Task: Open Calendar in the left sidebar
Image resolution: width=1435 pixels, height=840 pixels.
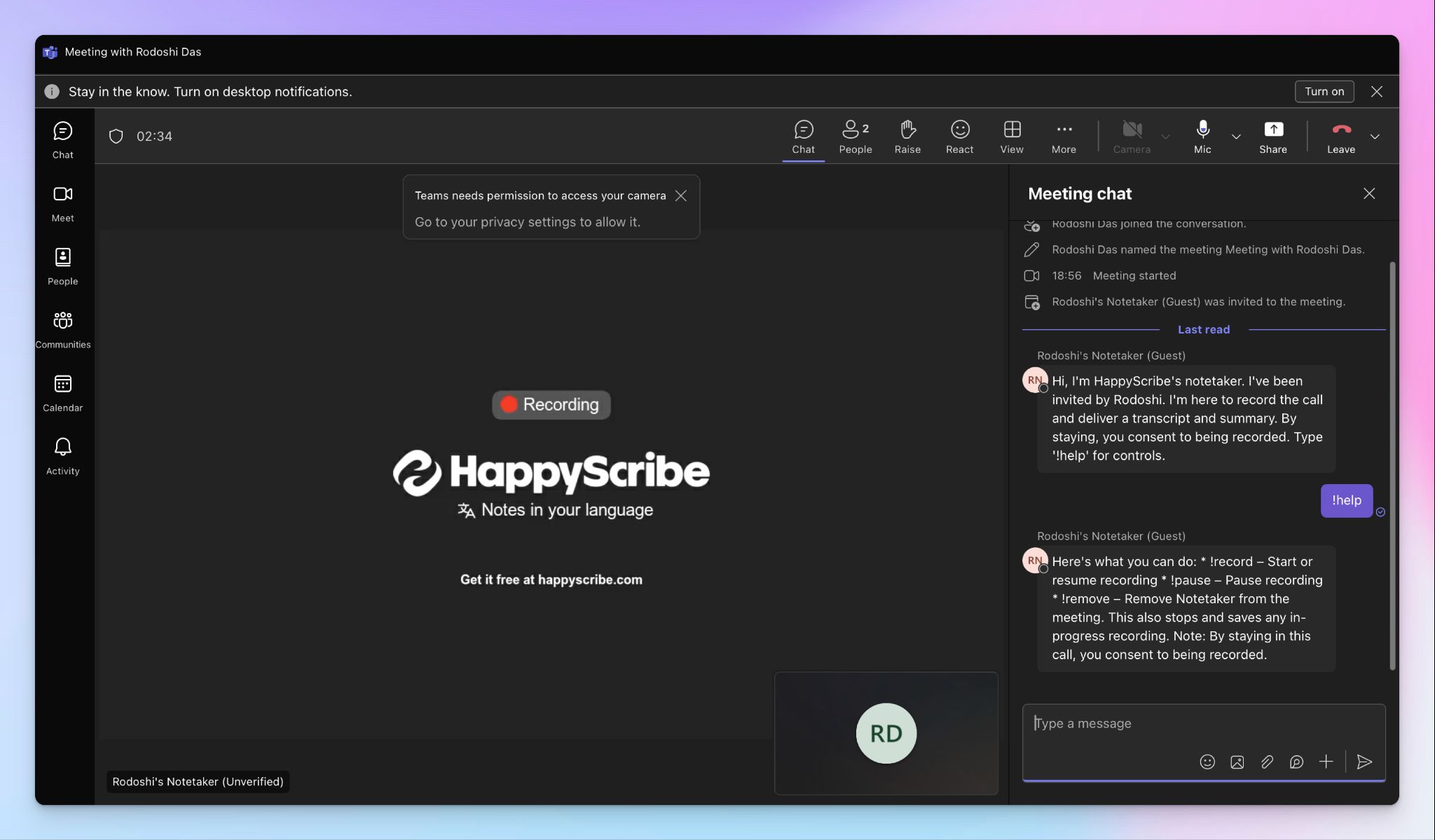Action: (x=62, y=394)
